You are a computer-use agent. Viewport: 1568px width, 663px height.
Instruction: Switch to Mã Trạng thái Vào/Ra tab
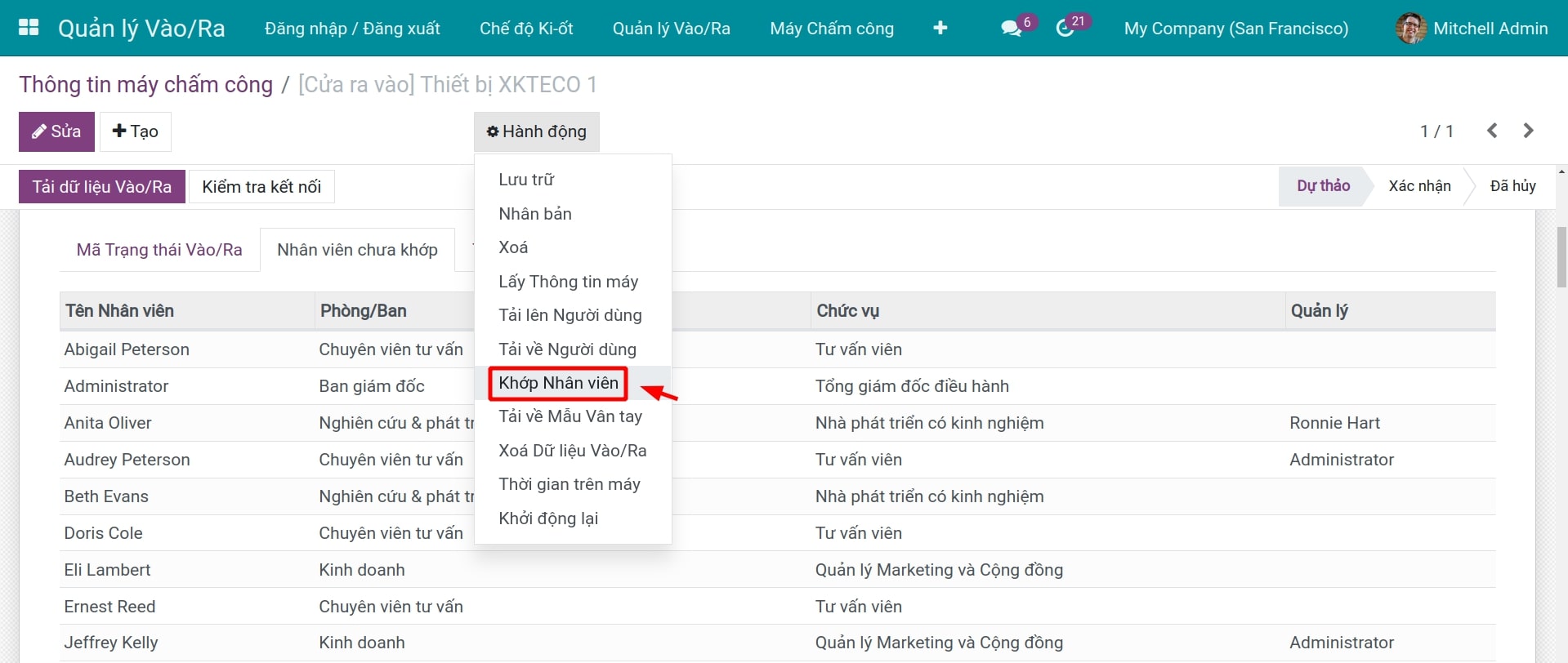click(159, 250)
